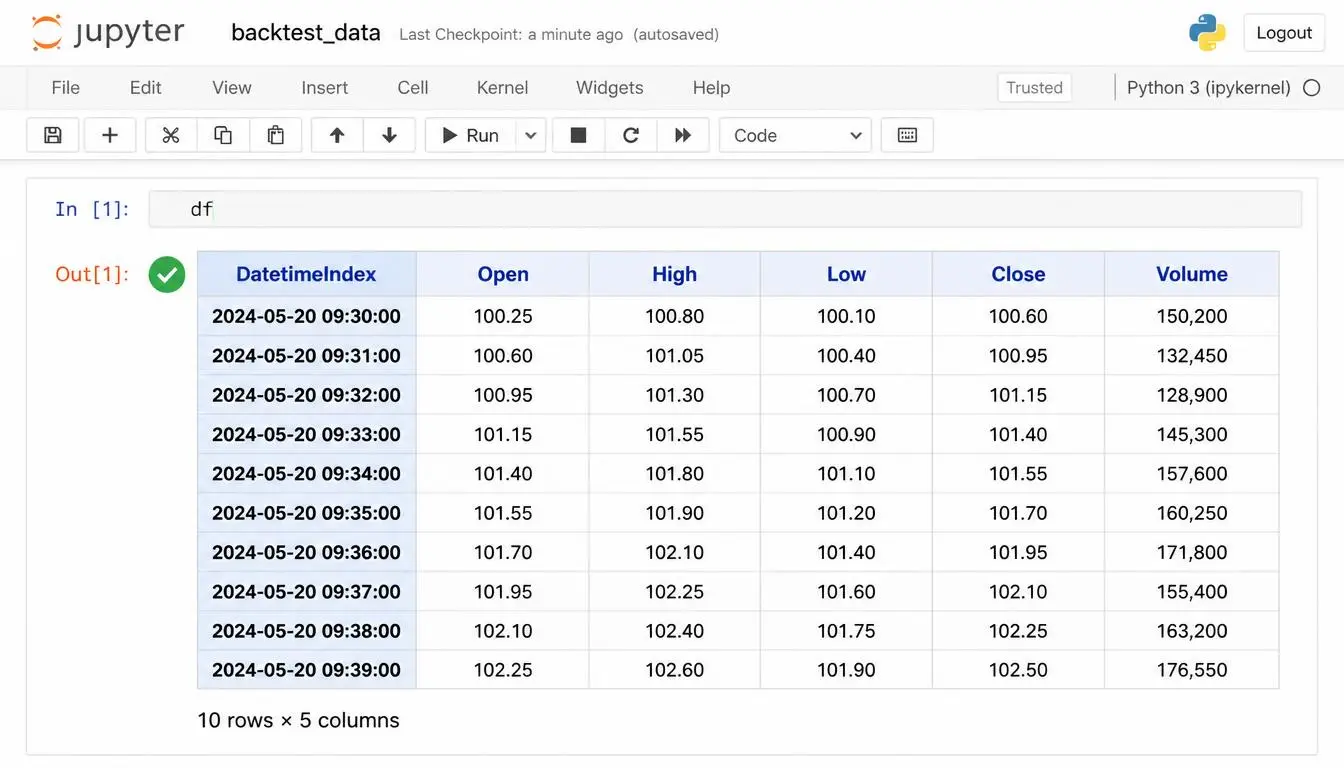
Task: Click the High value 102.10
Action: pyautogui.click(x=674, y=552)
